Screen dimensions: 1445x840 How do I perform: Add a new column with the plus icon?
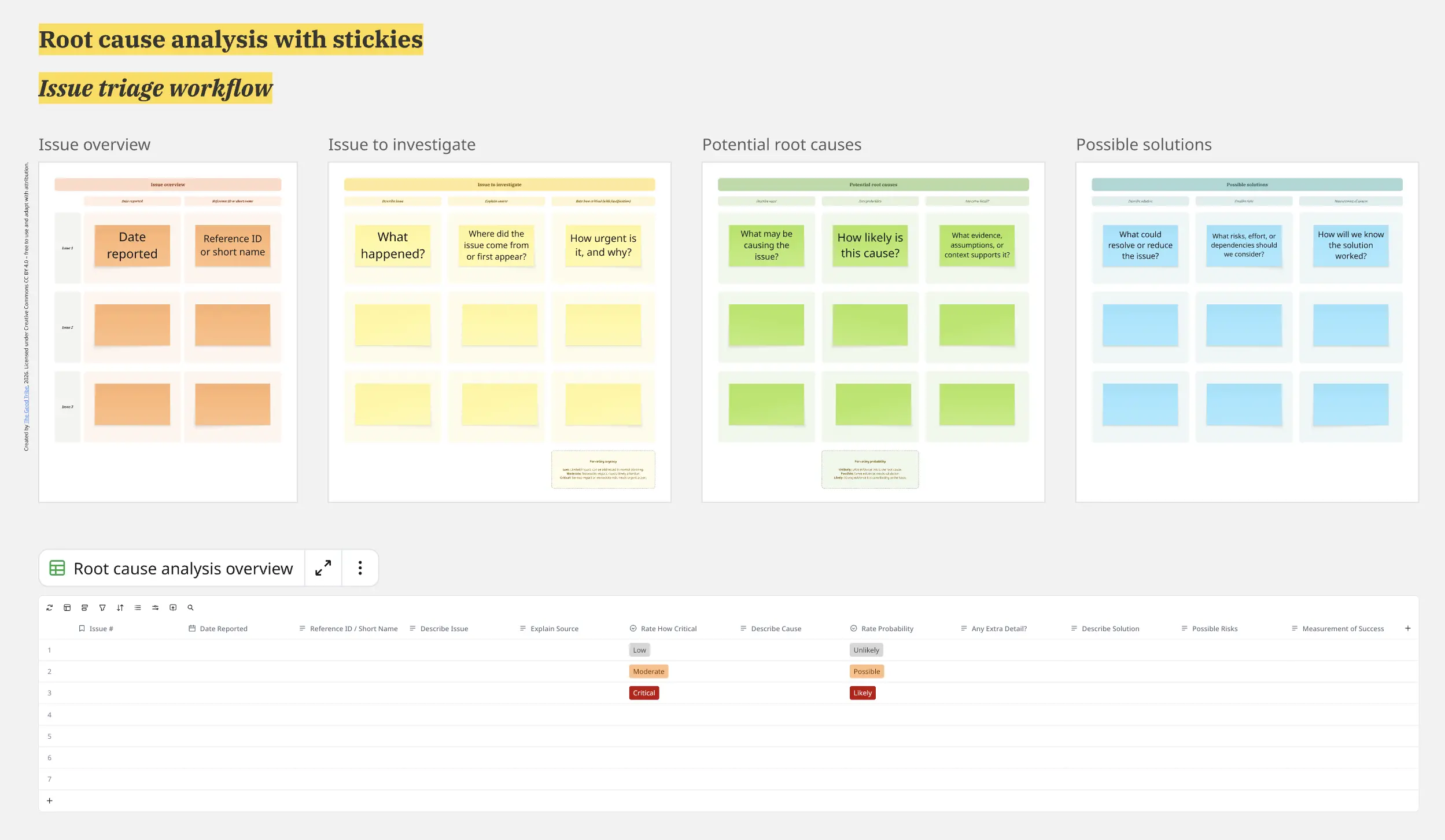pos(1408,628)
